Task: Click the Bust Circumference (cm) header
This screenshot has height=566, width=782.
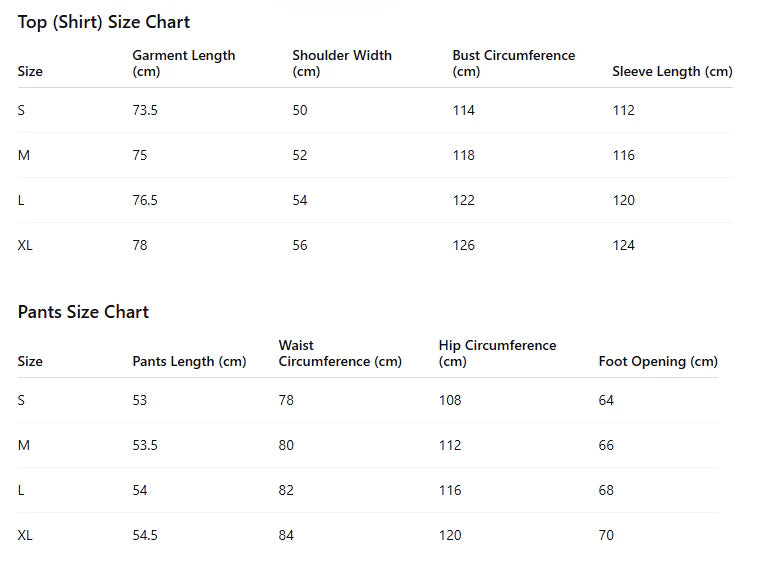Action: (x=514, y=63)
